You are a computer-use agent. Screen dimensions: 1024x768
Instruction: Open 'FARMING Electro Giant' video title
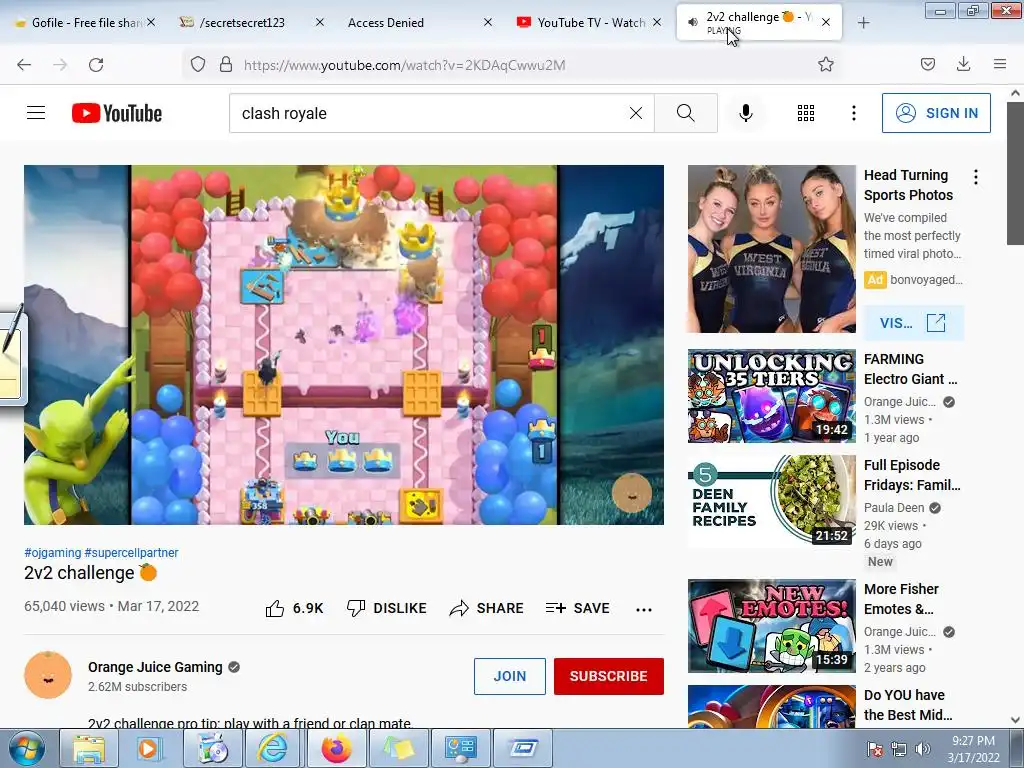point(910,369)
